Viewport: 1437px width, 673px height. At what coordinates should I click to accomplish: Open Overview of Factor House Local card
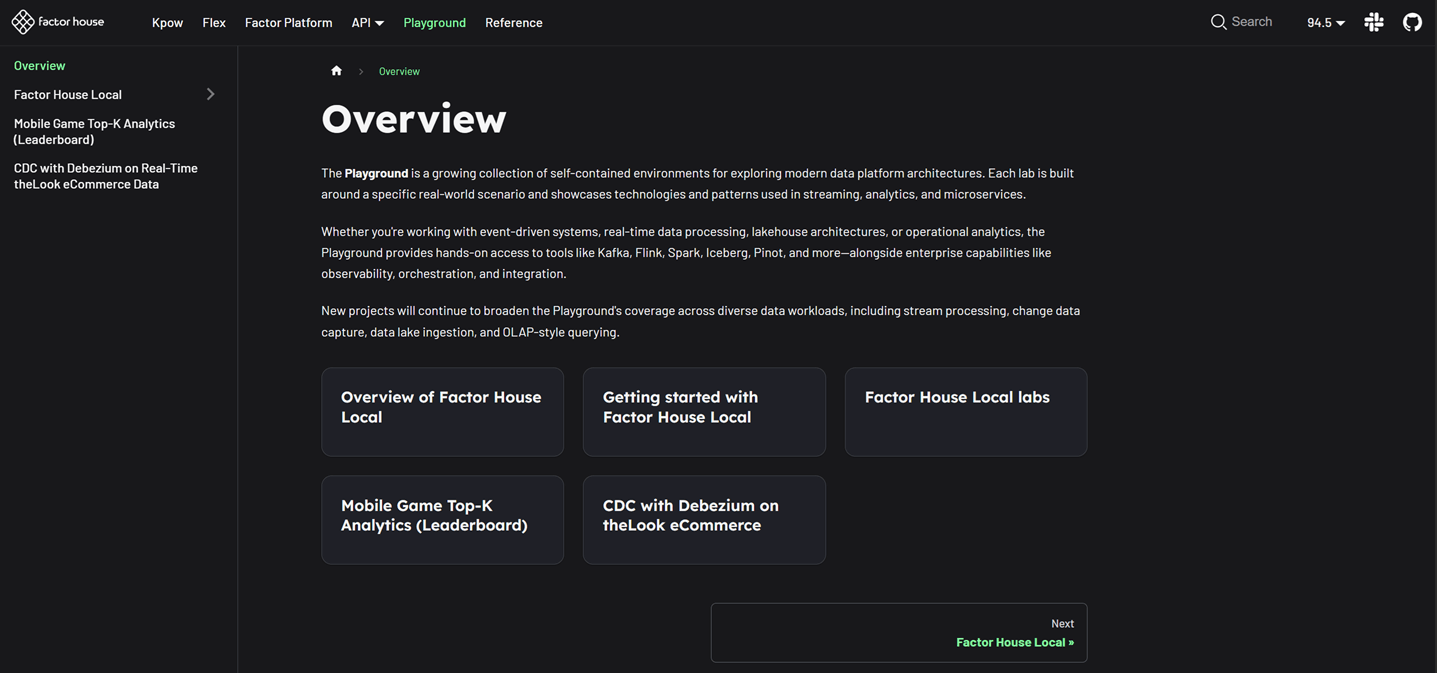pos(442,411)
